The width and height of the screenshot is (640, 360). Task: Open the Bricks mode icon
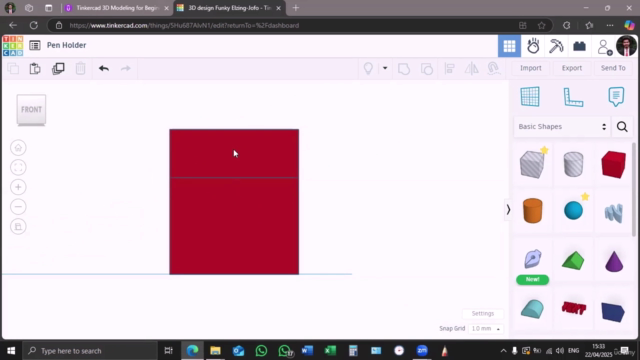(x=579, y=46)
